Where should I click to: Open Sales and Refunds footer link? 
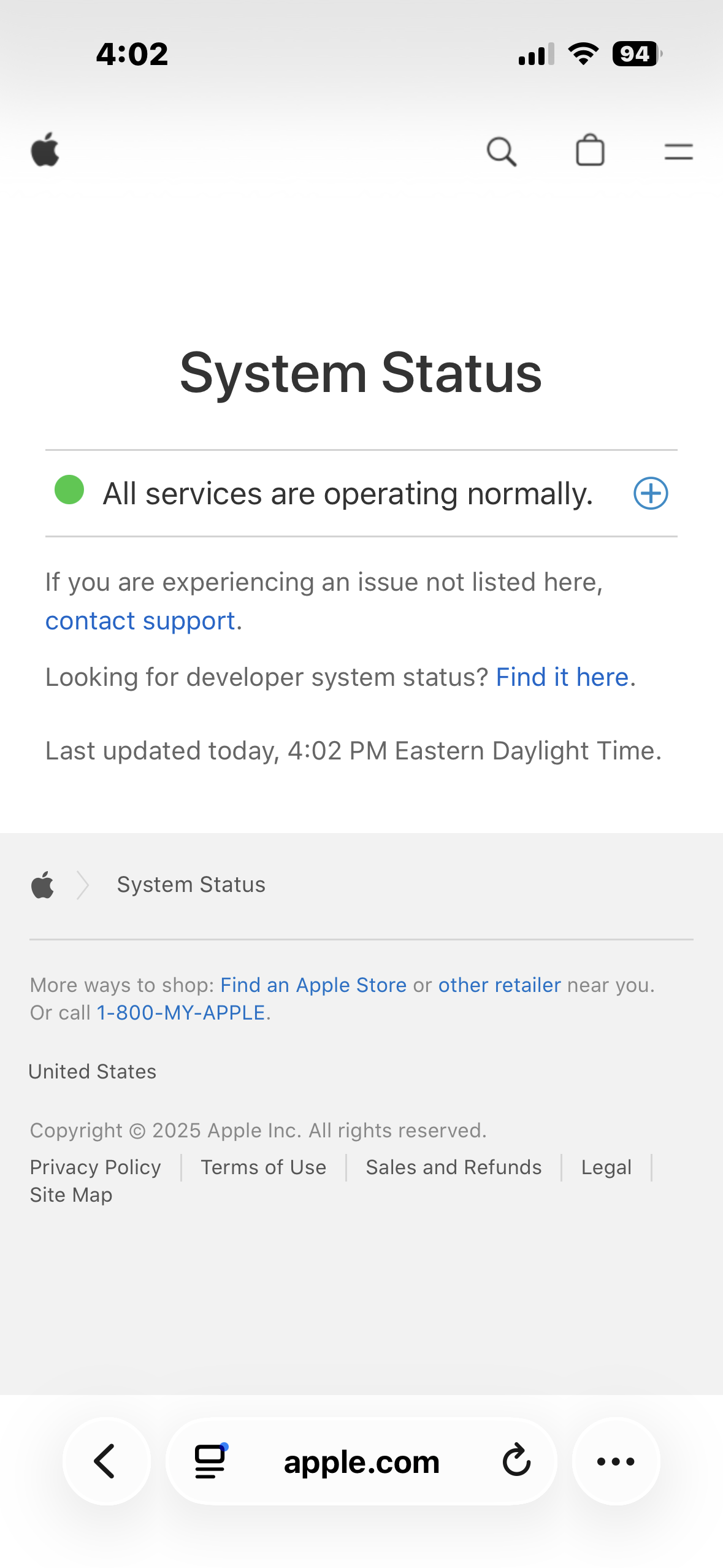pyautogui.click(x=454, y=1167)
